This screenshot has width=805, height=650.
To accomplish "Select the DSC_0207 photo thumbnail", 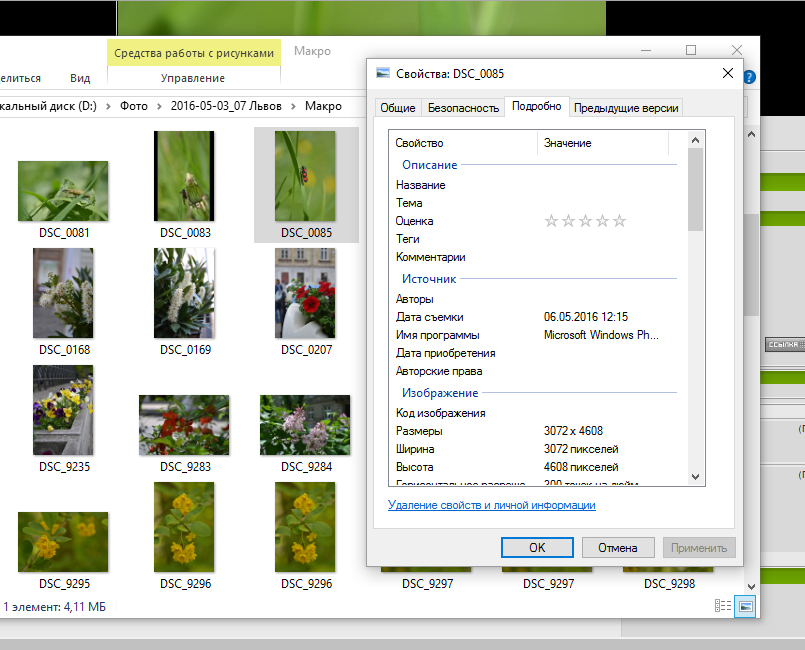I will [x=305, y=294].
